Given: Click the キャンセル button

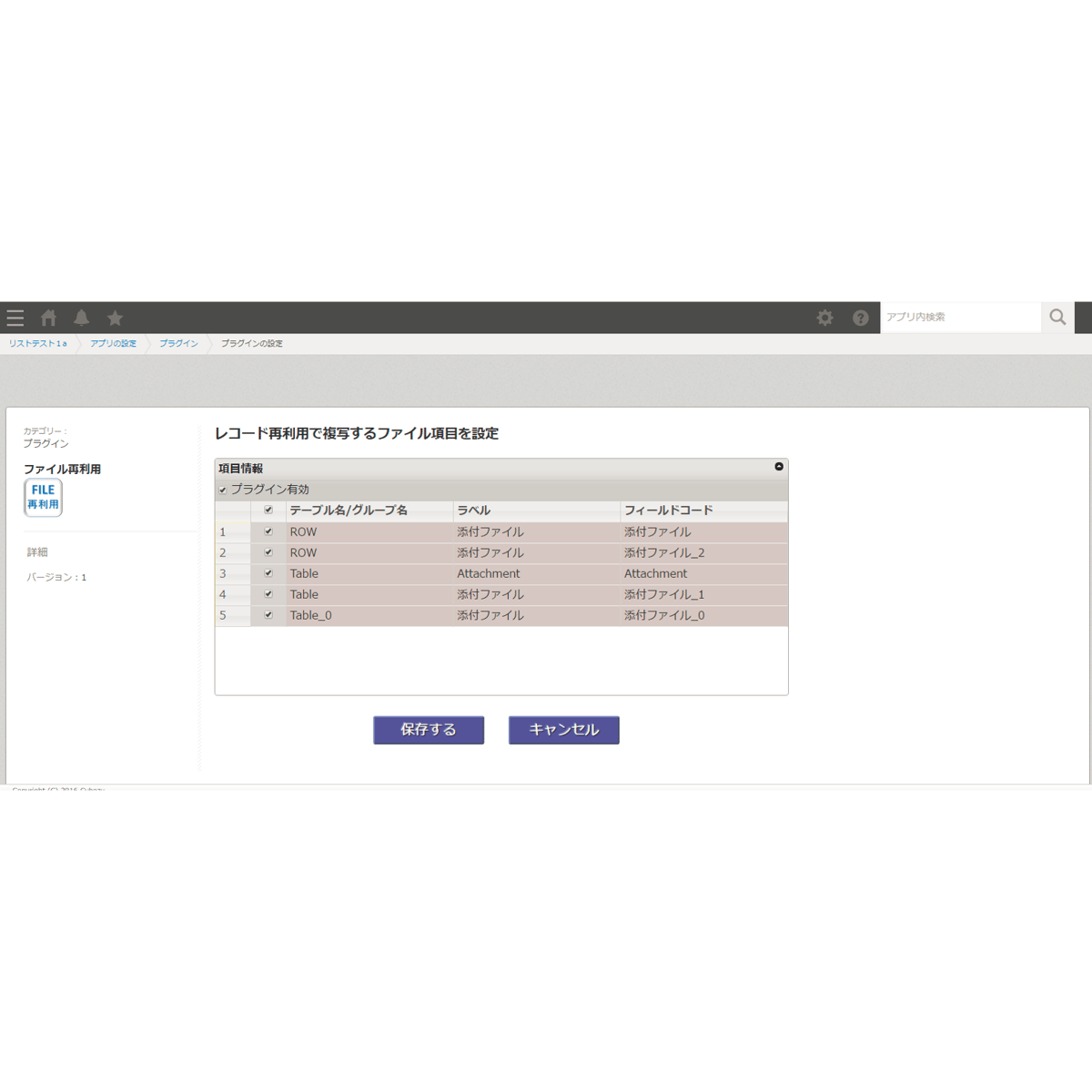Looking at the screenshot, I should point(563,730).
